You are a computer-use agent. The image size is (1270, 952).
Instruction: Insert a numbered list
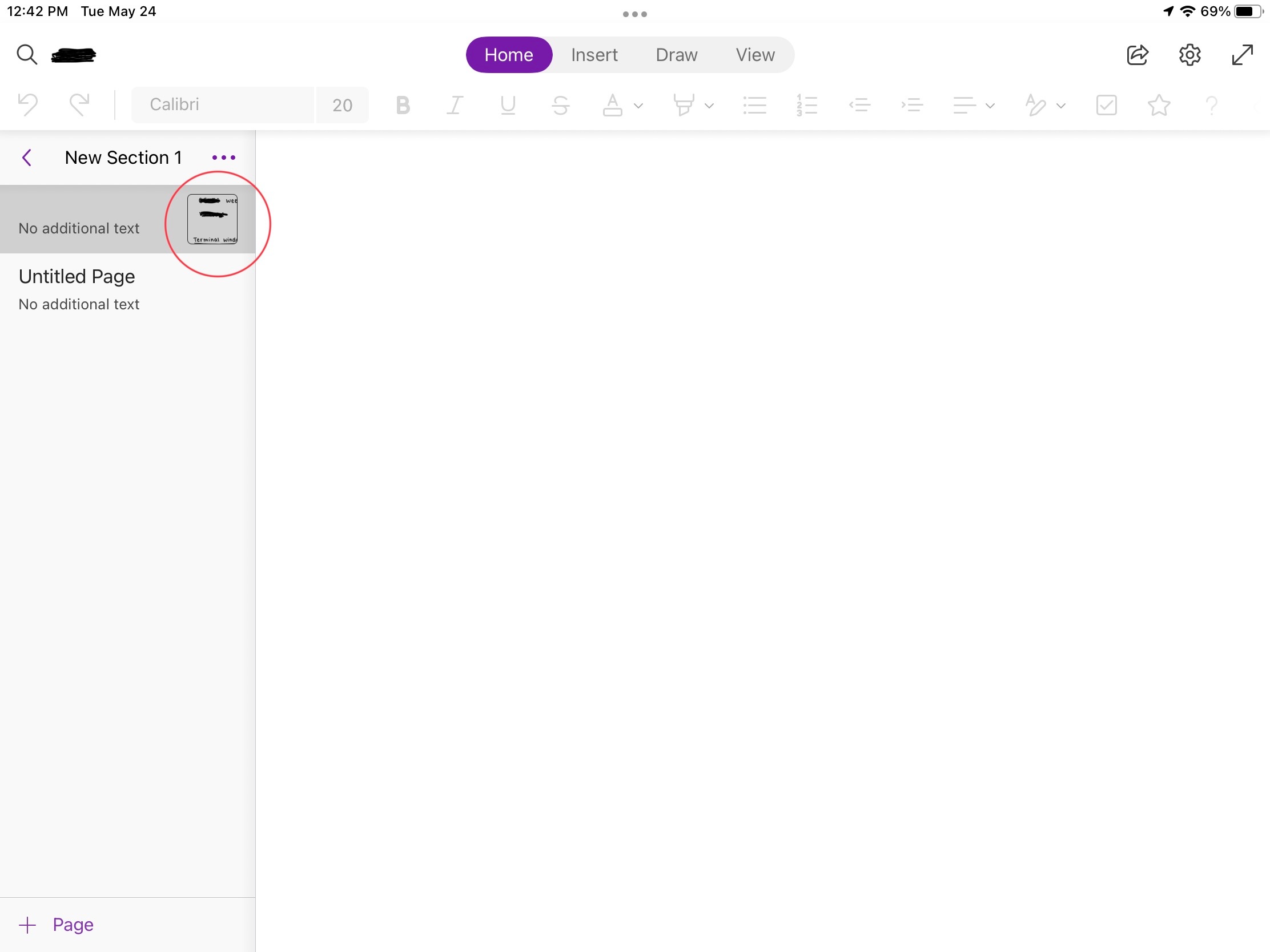pyautogui.click(x=807, y=105)
